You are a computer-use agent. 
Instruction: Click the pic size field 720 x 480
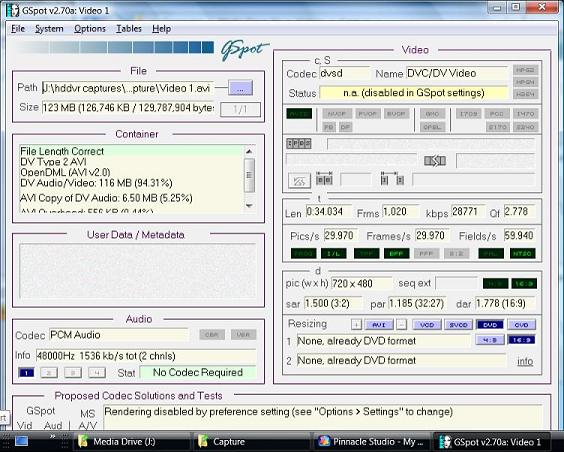tap(361, 283)
